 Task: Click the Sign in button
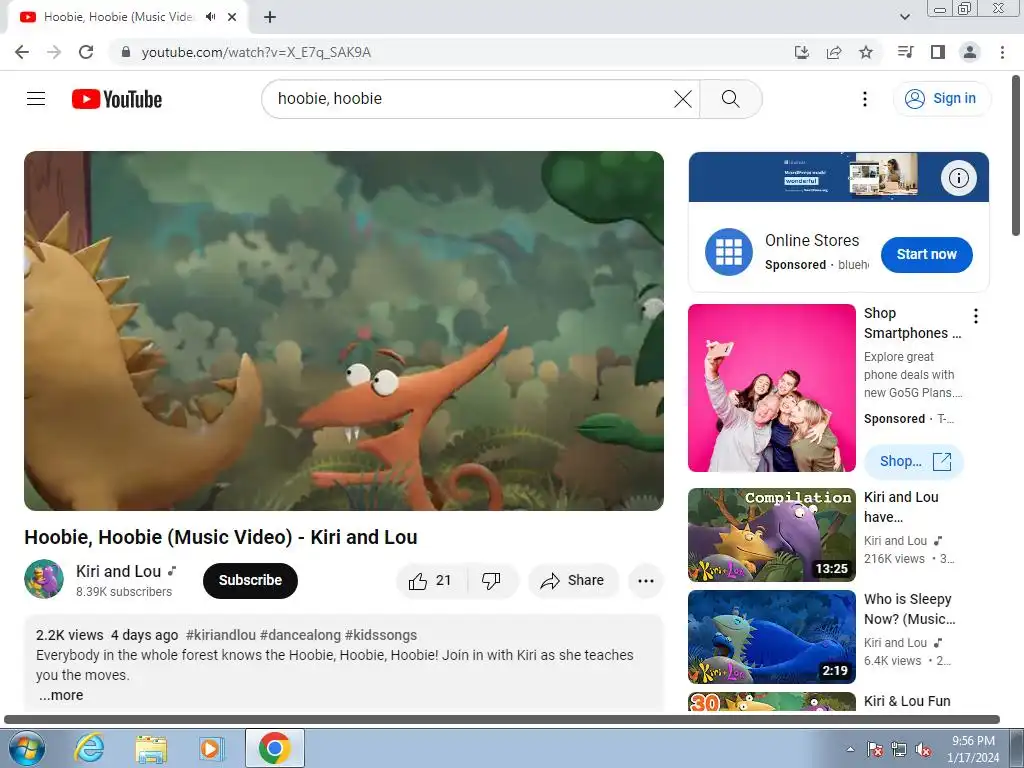click(x=941, y=99)
